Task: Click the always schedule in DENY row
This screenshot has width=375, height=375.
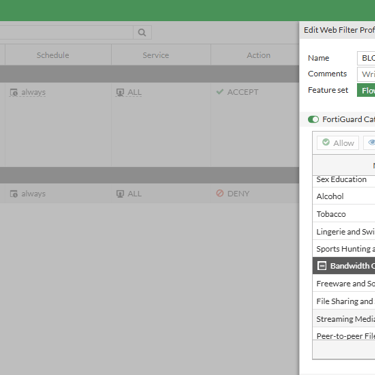Action: point(33,194)
